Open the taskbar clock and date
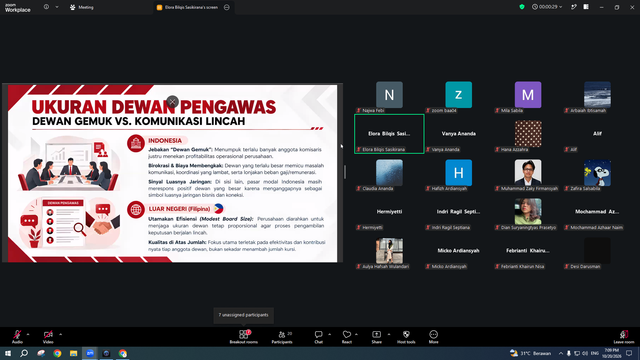 [611, 353]
